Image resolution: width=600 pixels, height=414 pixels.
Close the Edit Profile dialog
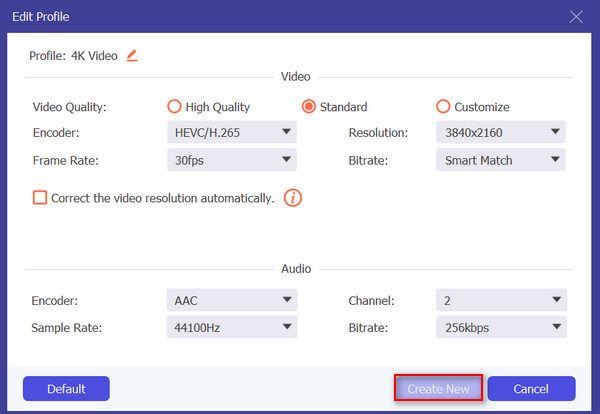click(576, 17)
